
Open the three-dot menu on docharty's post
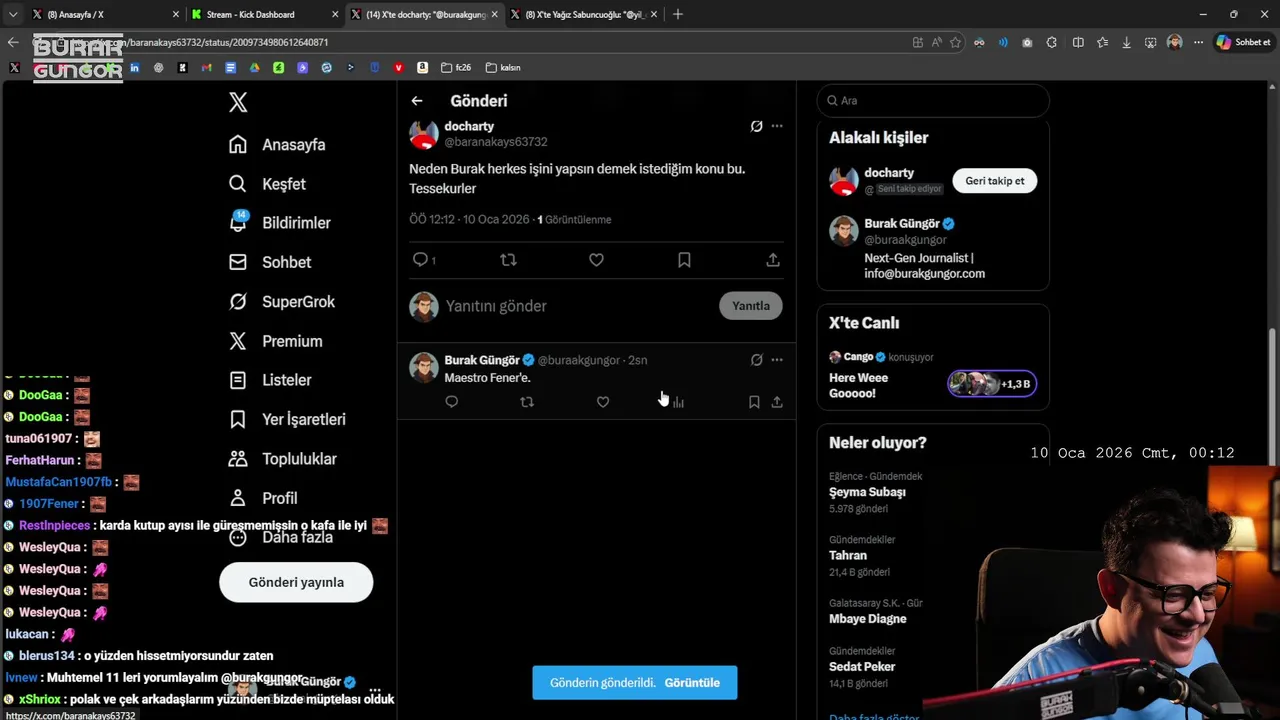pos(777,126)
